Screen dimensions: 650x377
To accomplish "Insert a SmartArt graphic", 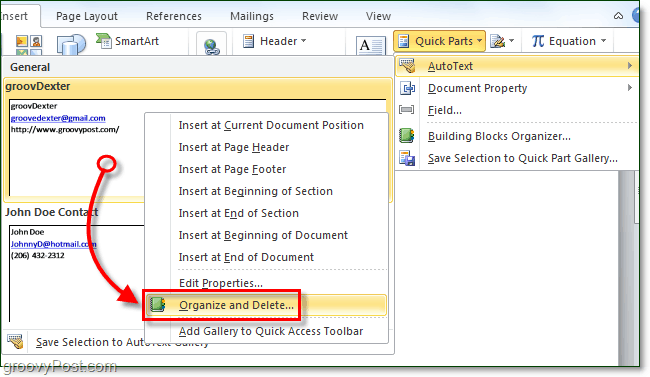I will coord(128,41).
